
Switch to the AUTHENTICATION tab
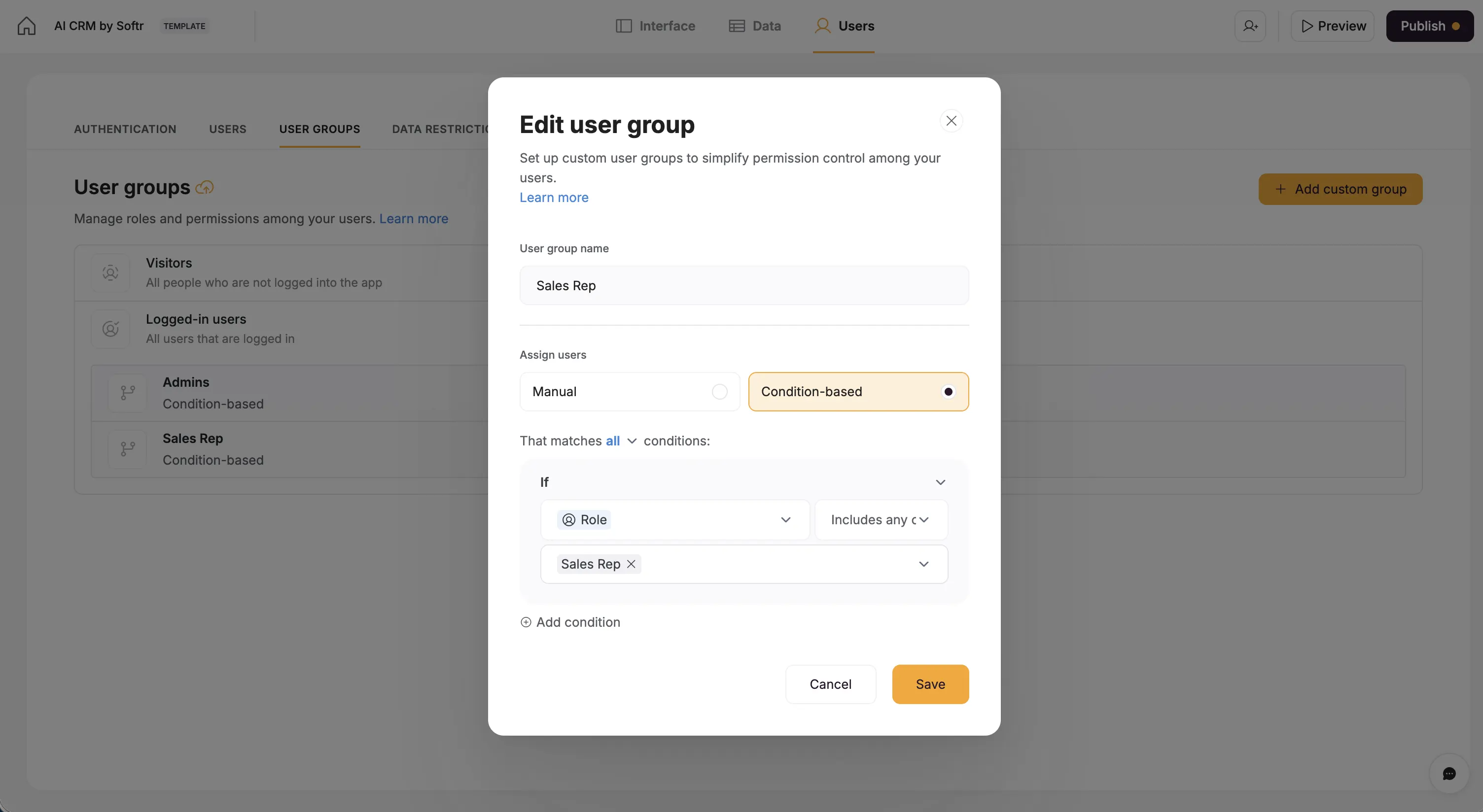click(124, 129)
